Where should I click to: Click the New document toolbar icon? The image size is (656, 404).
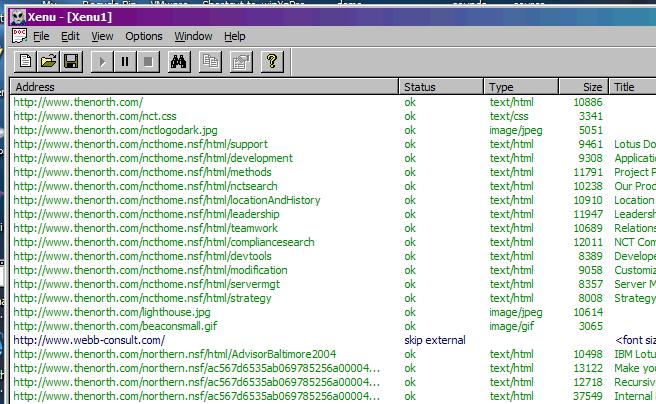(x=25, y=62)
